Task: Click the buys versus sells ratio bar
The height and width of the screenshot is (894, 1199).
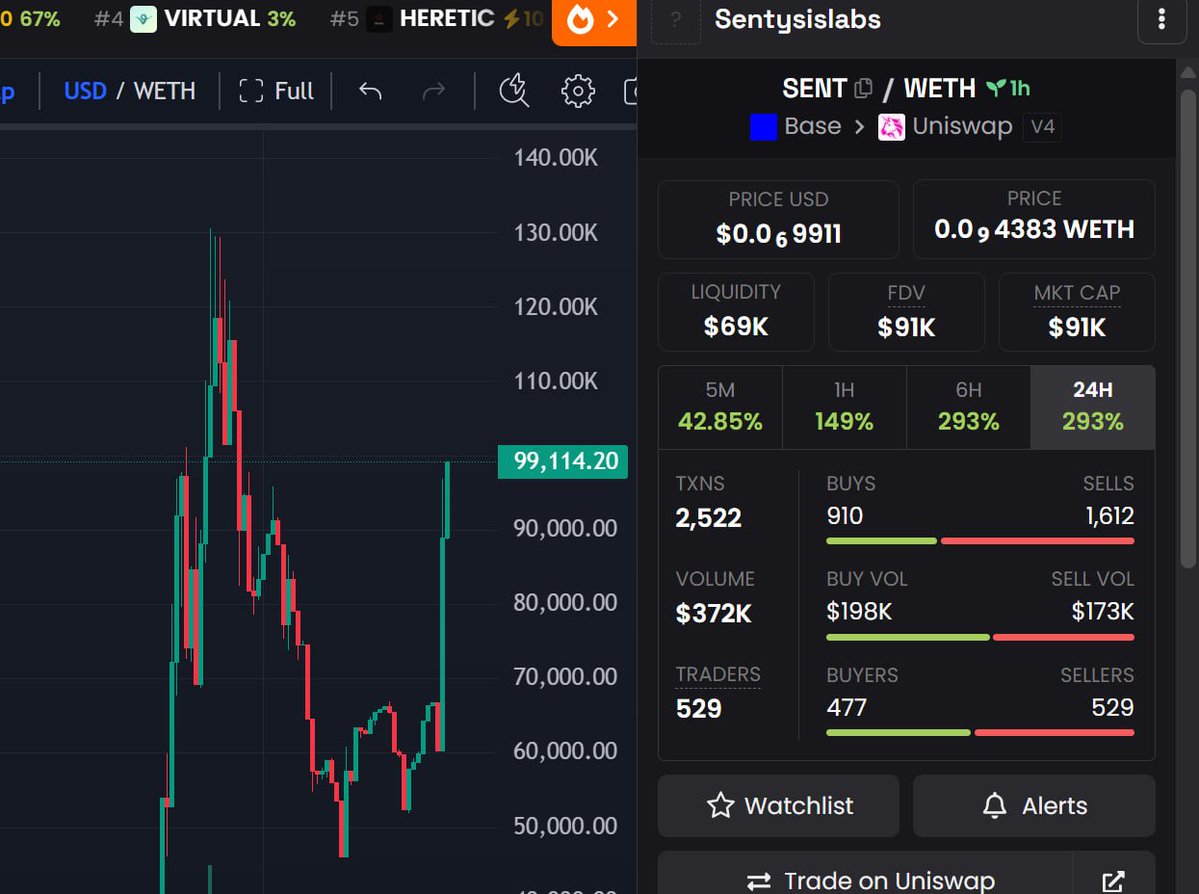Action: click(x=980, y=541)
